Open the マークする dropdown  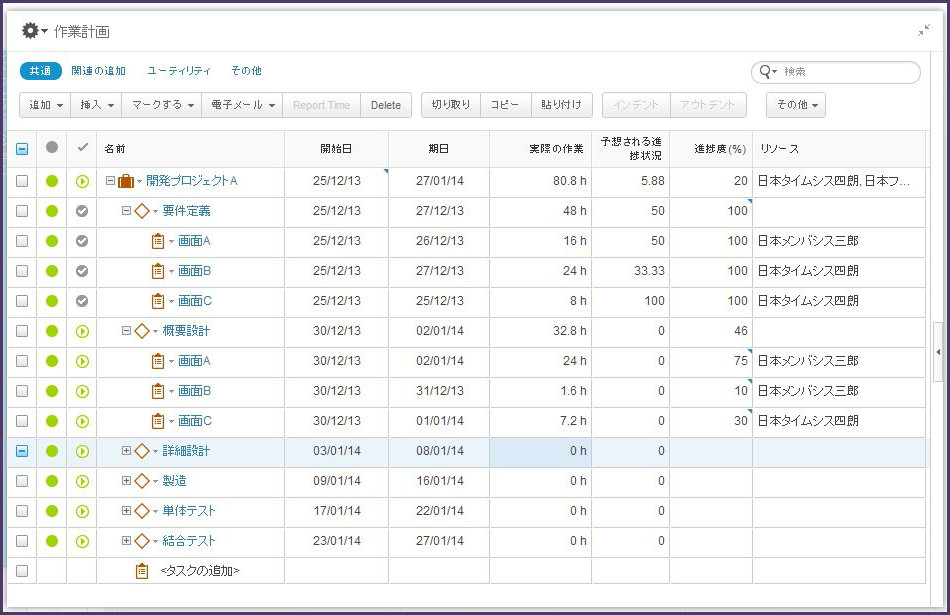162,105
